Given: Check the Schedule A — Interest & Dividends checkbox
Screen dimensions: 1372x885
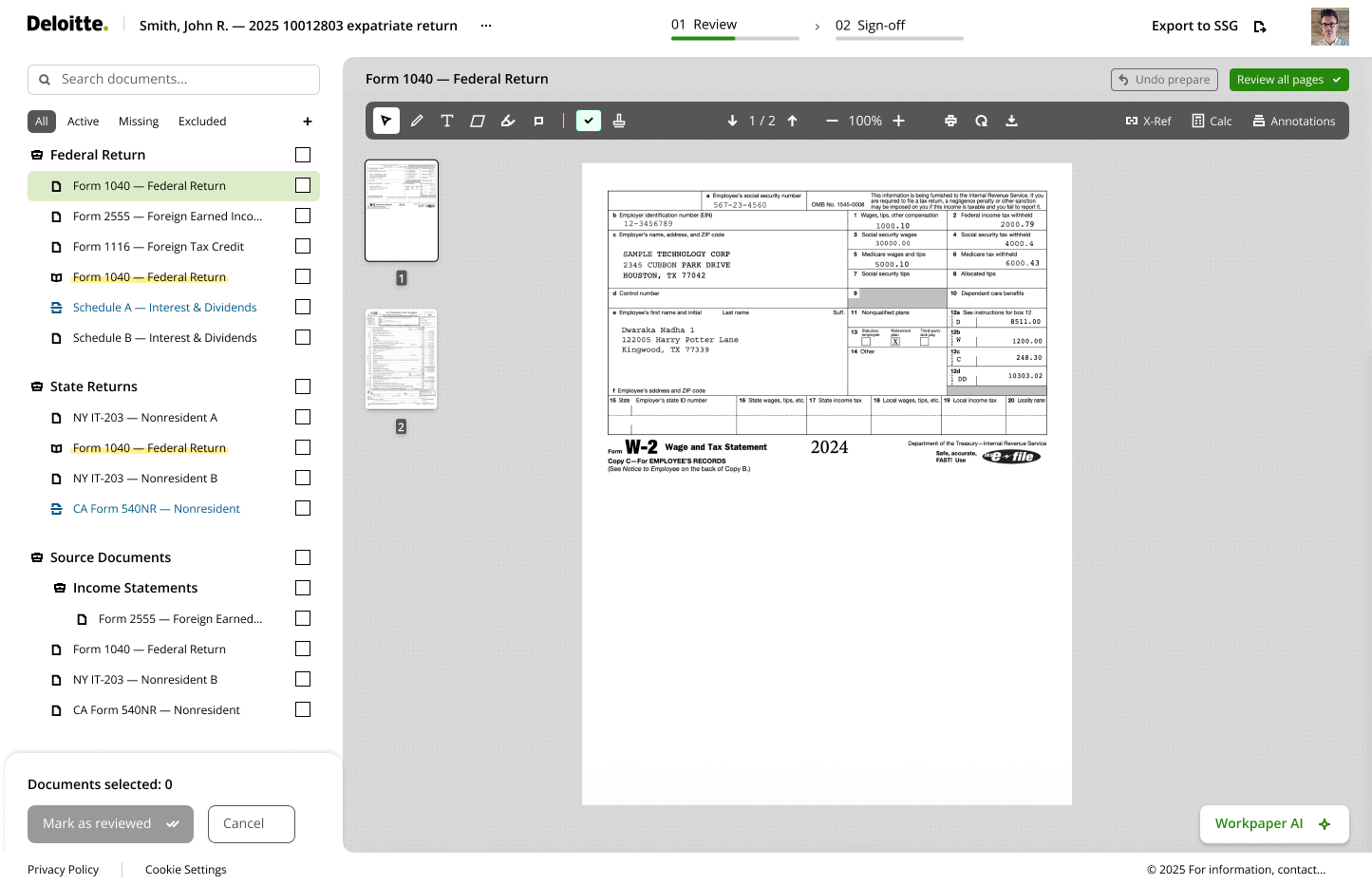Looking at the screenshot, I should tap(303, 307).
